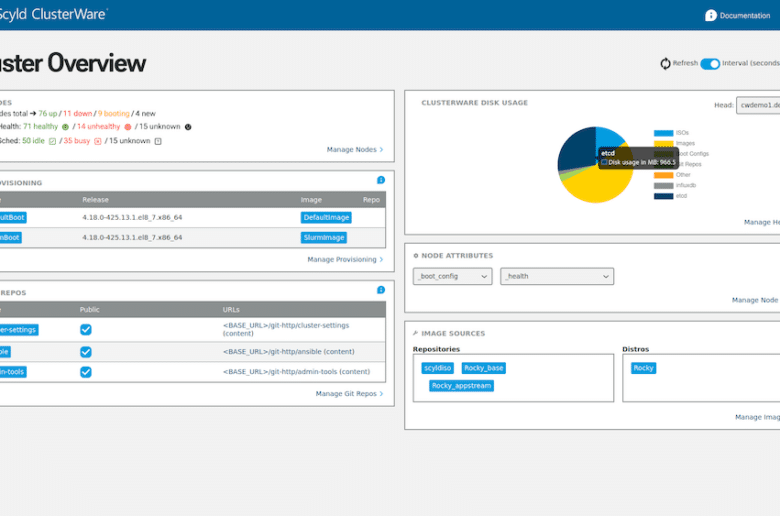780x516 pixels.
Task: Open the Documentation help icon
Action: pyautogui.click(x=710, y=15)
